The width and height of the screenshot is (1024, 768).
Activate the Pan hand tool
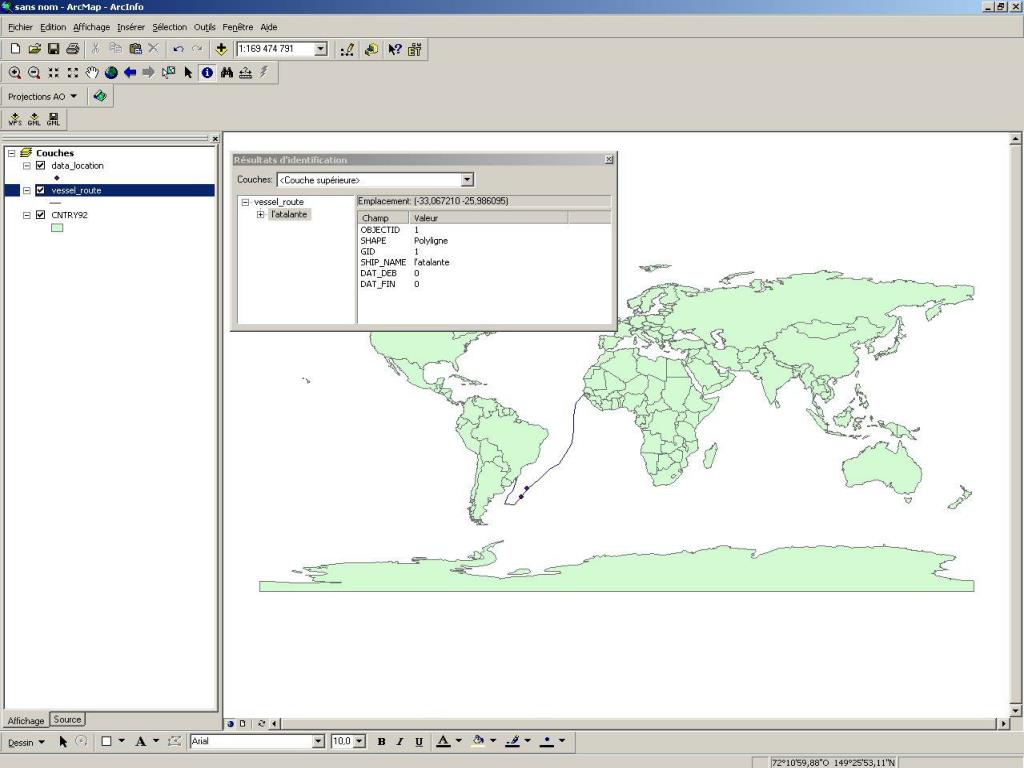(93, 72)
